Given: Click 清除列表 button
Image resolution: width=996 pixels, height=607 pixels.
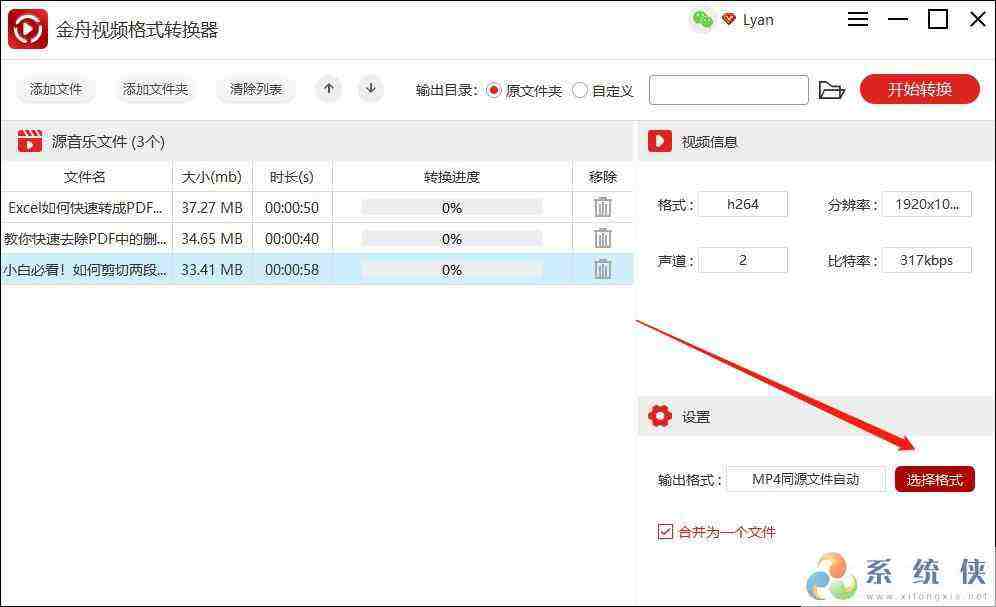Looking at the screenshot, I should [256, 90].
